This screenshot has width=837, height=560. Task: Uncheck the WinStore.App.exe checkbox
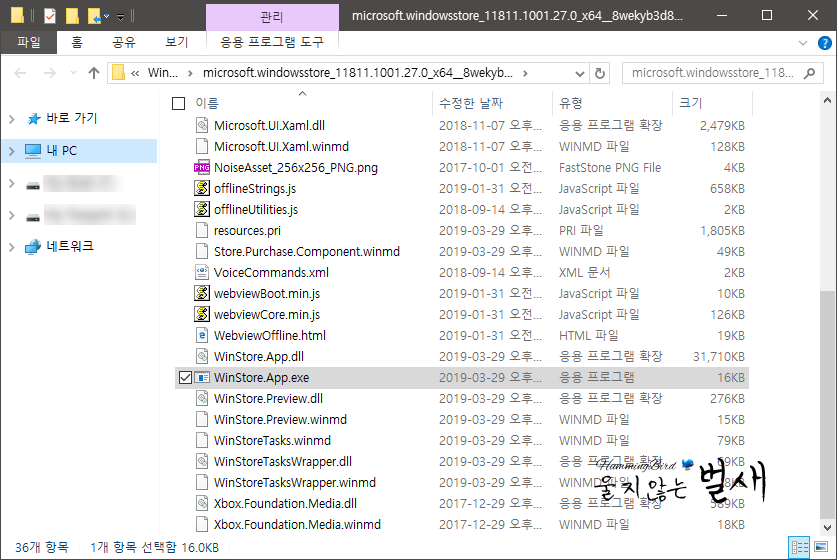point(185,378)
